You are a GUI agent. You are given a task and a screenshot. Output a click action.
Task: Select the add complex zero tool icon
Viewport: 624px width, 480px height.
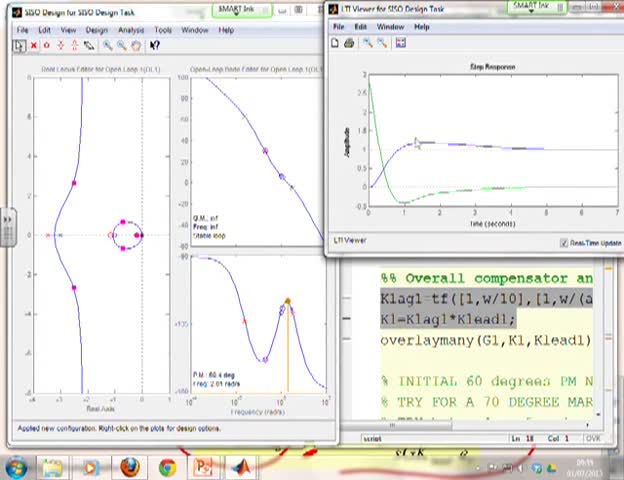[x=75, y=45]
